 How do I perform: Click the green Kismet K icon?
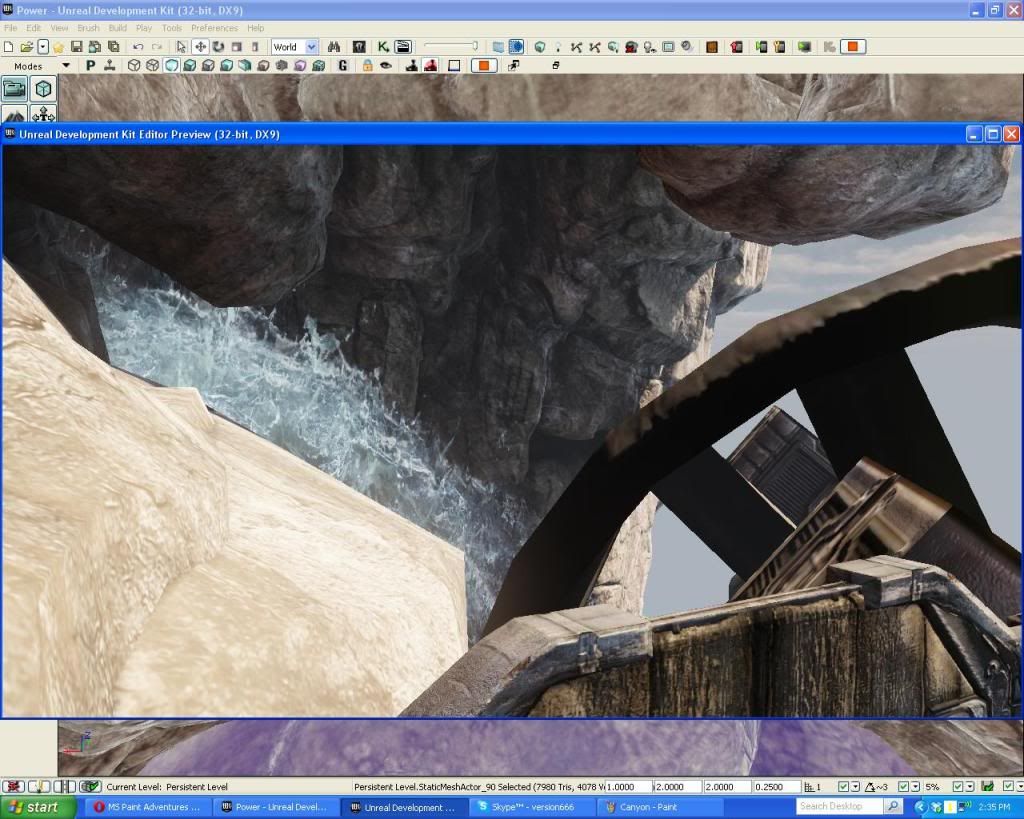coord(383,47)
